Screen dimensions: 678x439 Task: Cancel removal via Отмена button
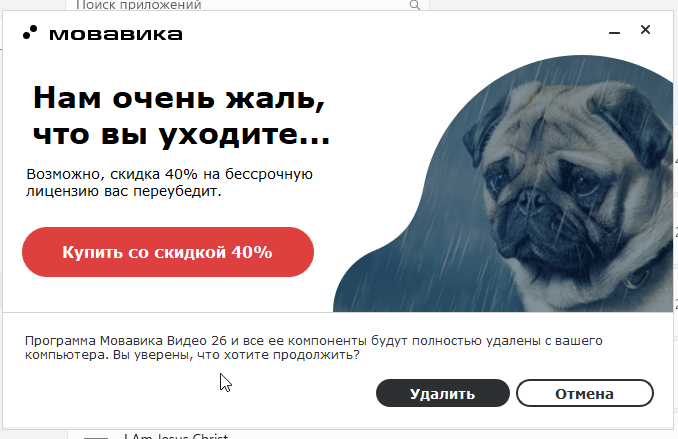[585, 393]
